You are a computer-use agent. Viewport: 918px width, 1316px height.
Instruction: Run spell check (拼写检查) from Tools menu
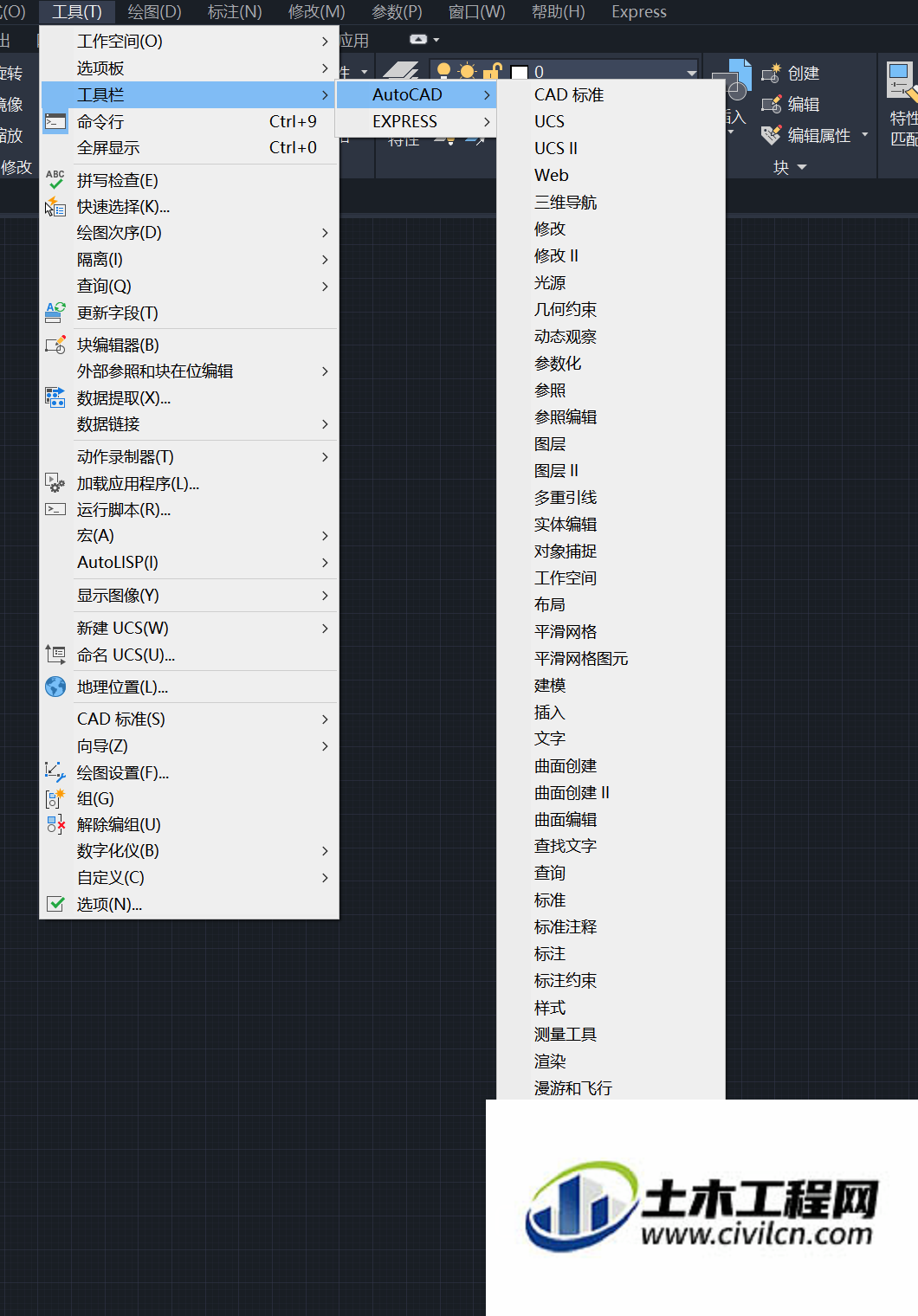click(189, 180)
